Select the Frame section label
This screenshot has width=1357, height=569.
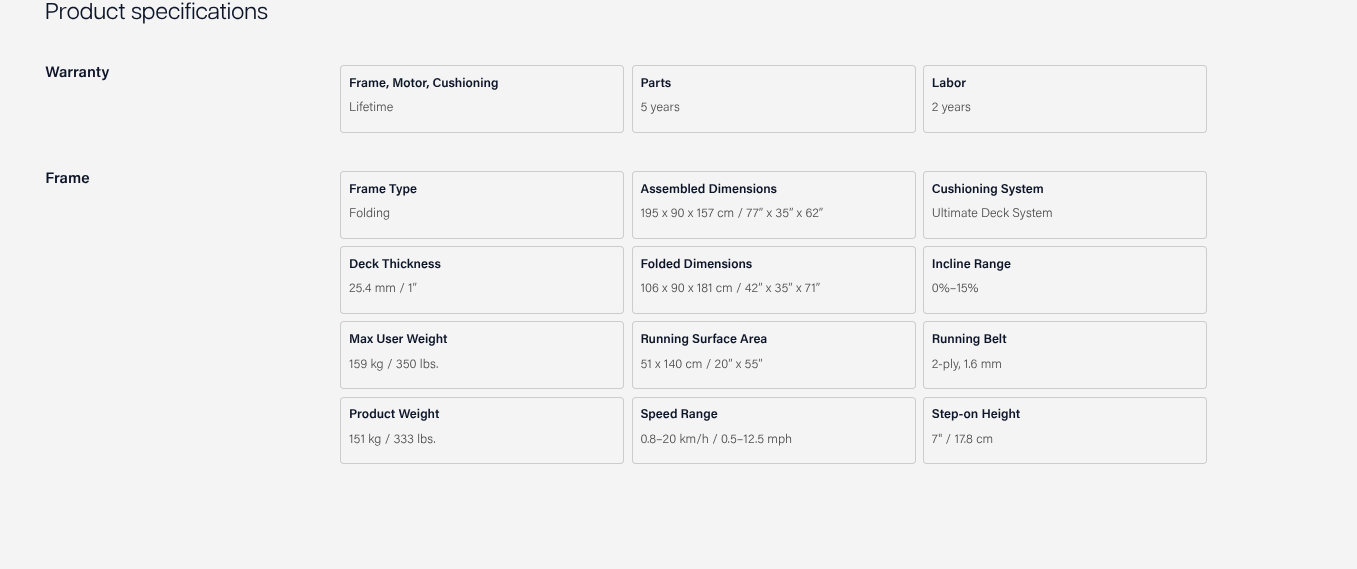[x=67, y=178]
